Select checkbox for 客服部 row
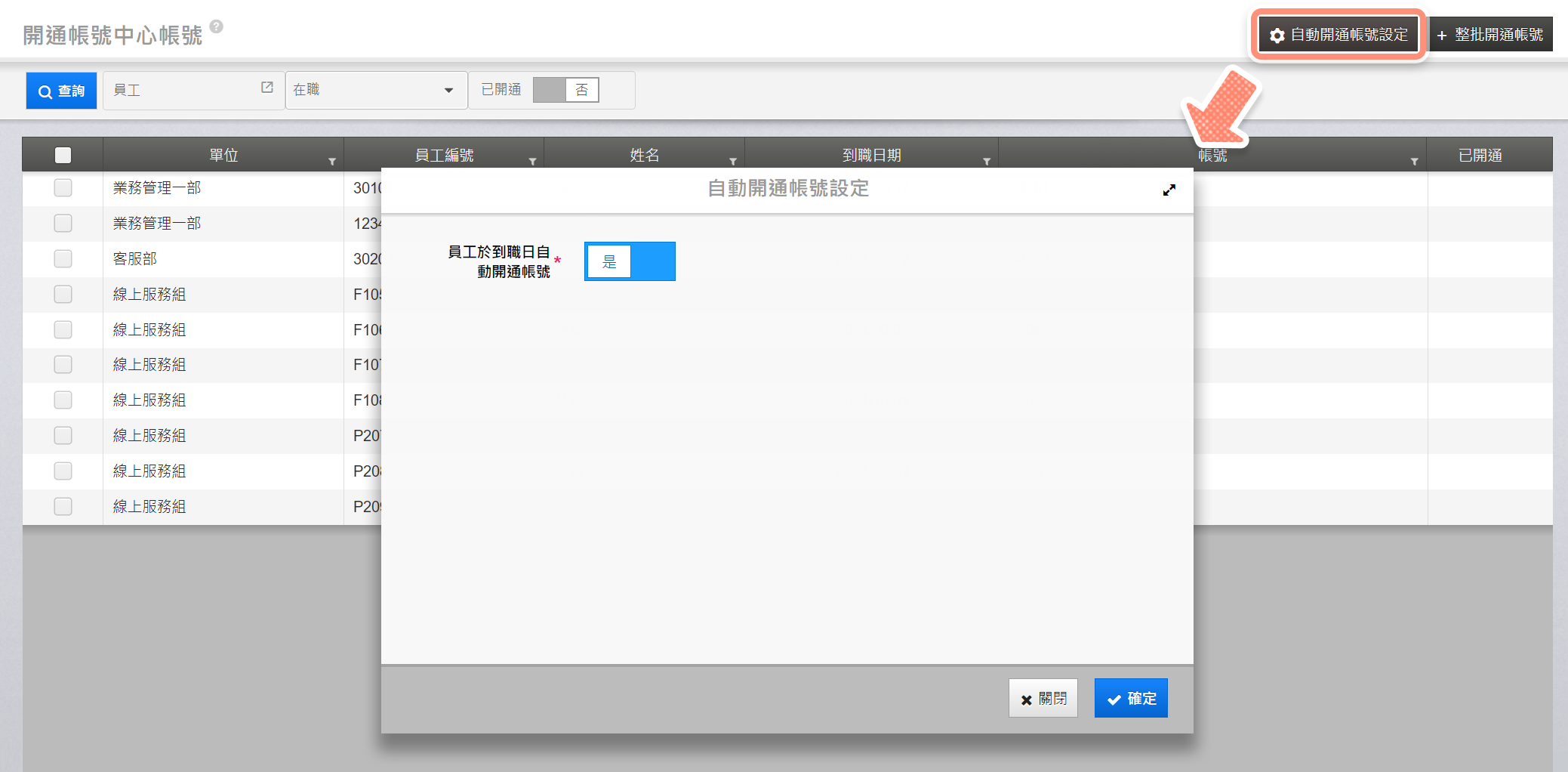The width and height of the screenshot is (1568, 772). tap(63, 259)
